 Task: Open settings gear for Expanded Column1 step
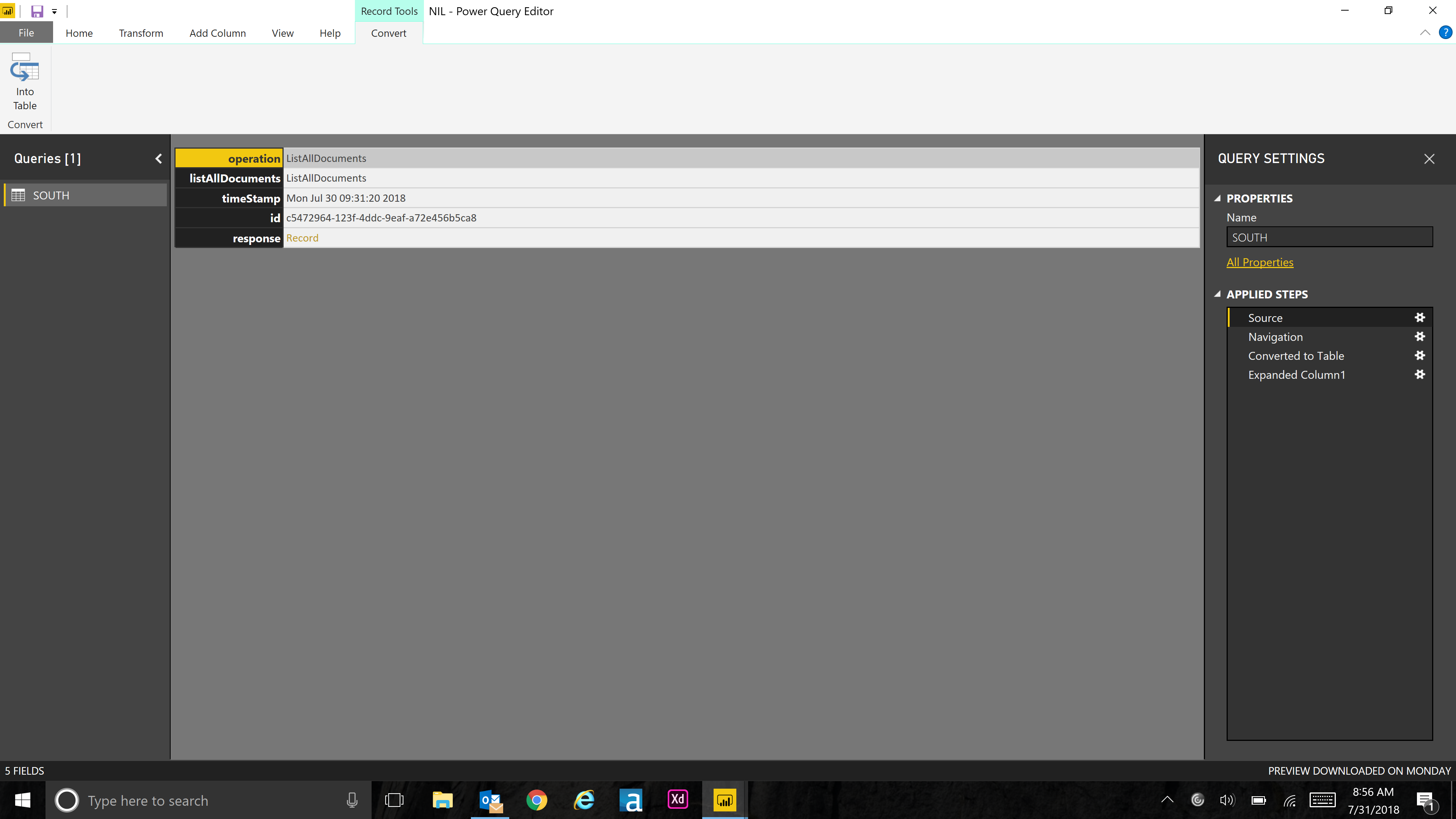pos(1419,374)
